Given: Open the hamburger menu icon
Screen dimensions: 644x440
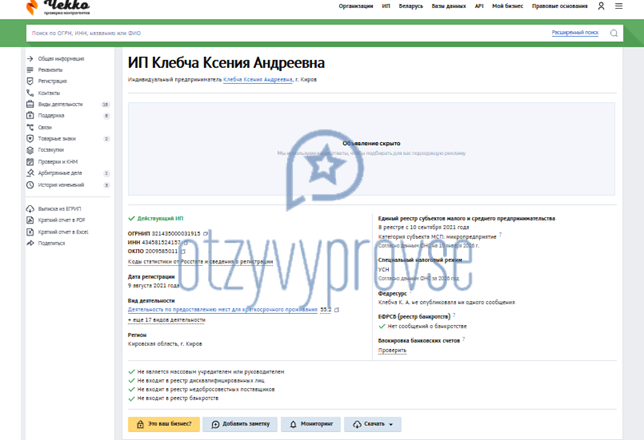Looking at the screenshot, I should 619,6.
